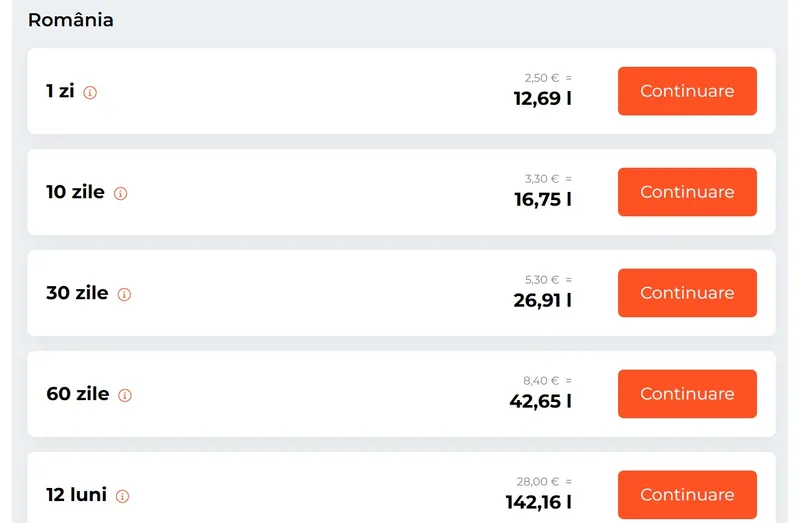The image size is (800, 523).
Task: Select the 142,16 l price
Action: (538, 502)
